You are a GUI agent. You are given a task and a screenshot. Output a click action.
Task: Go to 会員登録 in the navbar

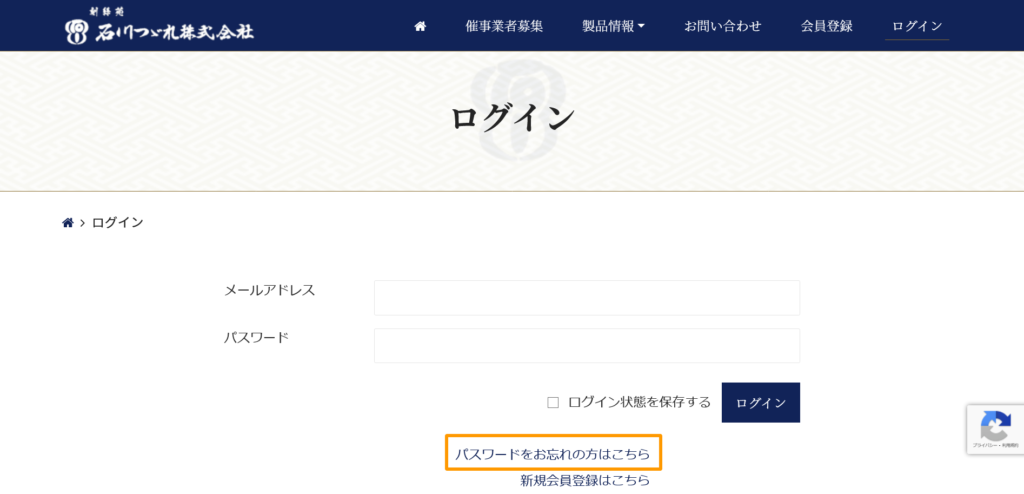point(826,26)
